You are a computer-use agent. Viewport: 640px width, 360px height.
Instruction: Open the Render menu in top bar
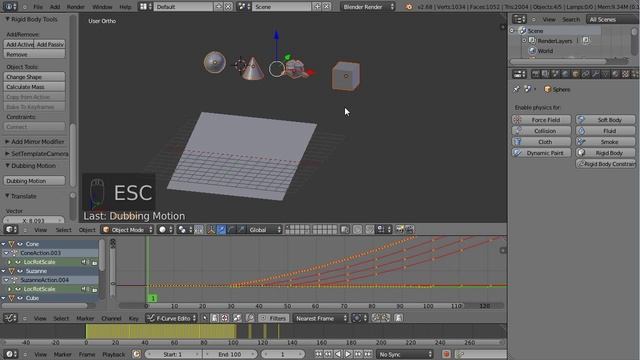76,7
